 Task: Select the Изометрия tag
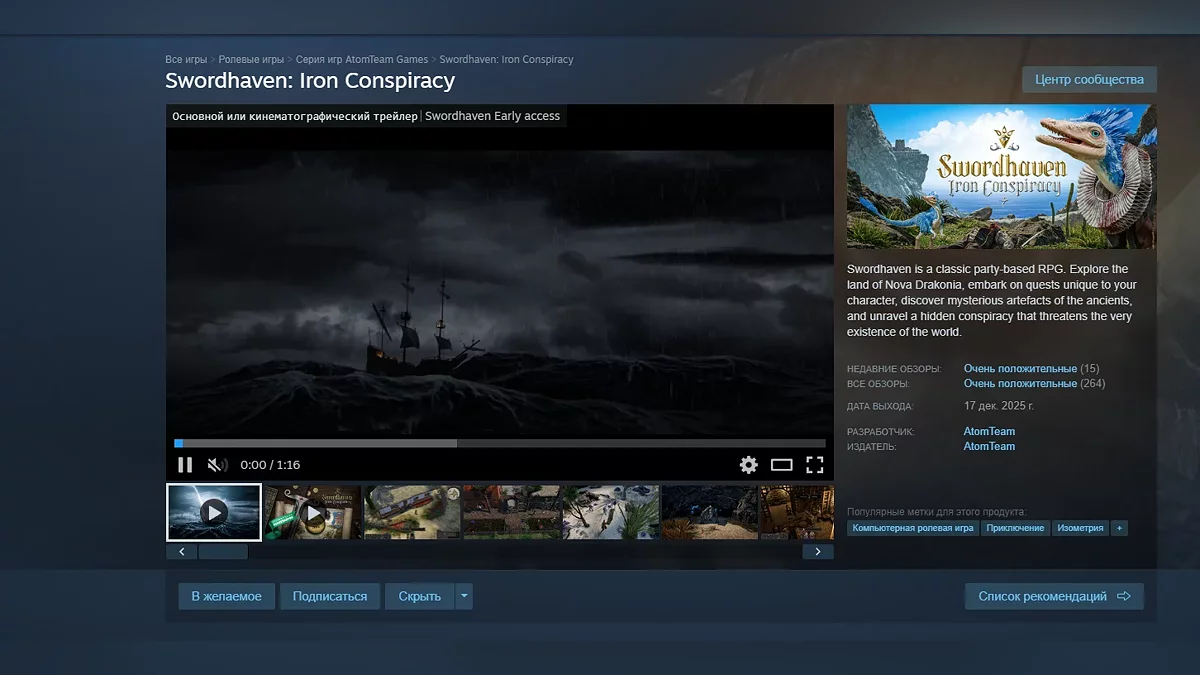pos(1080,528)
